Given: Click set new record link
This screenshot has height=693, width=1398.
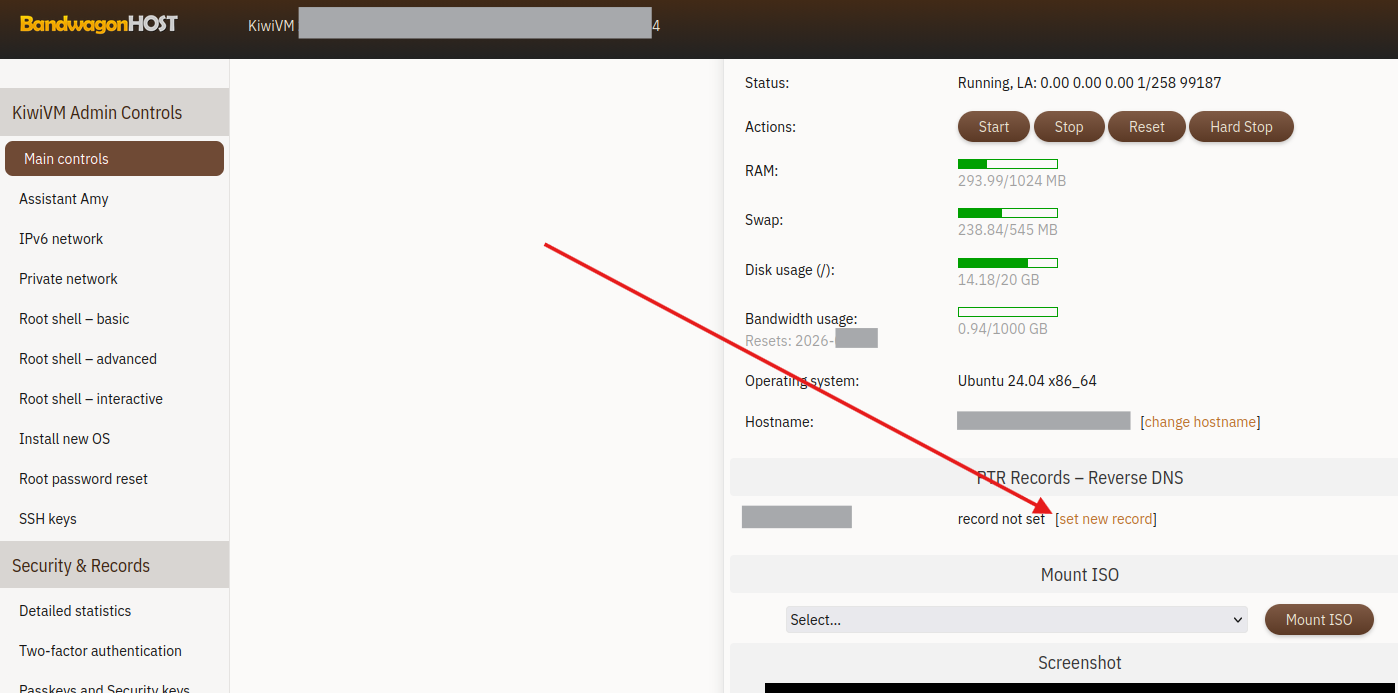Looking at the screenshot, I should (1106, 519).
